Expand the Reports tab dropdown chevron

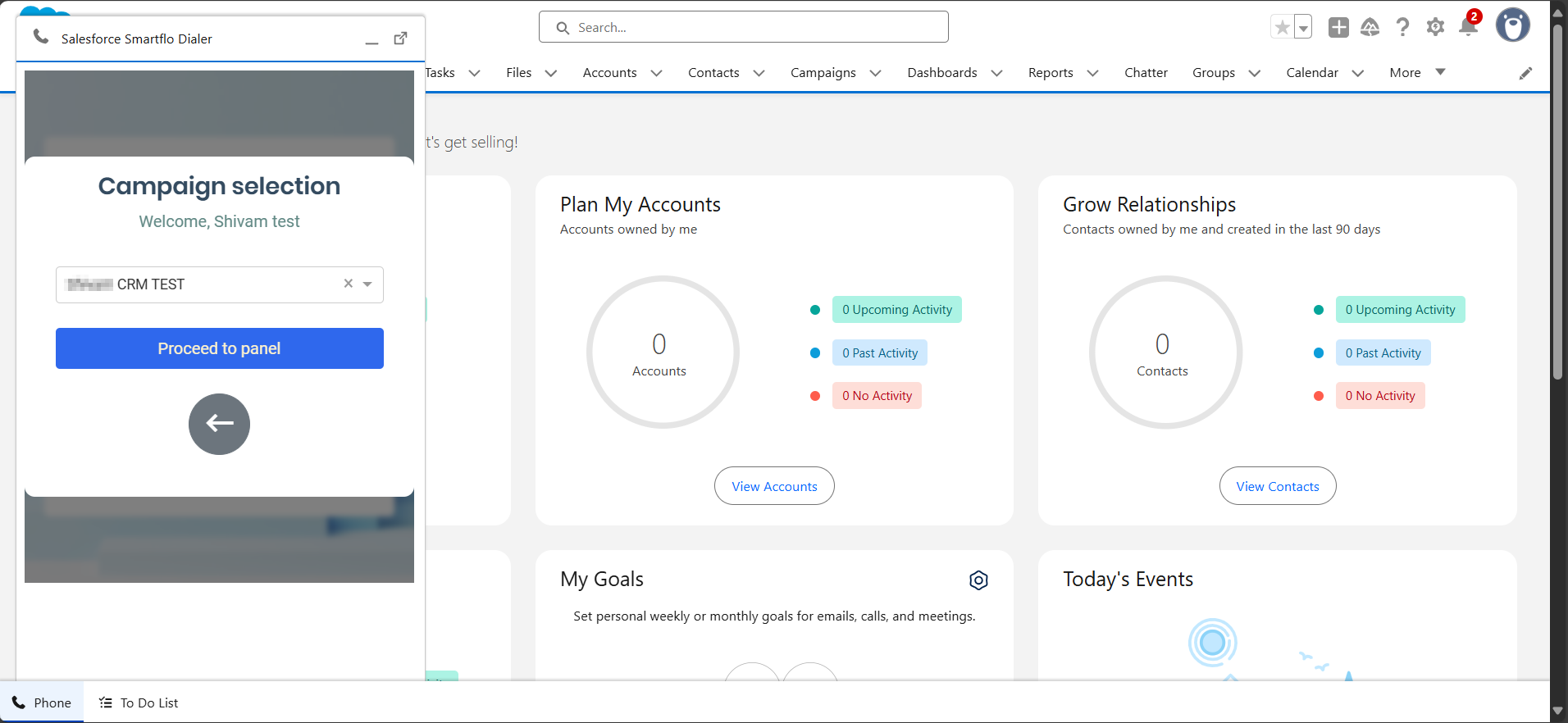click(x=1092, y=73)
